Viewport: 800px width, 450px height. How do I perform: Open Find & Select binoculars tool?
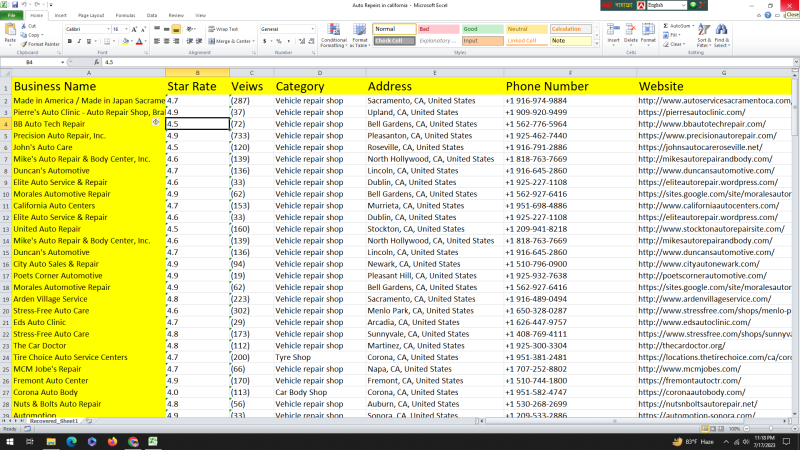pyautogui.click(x=721, y=35)
